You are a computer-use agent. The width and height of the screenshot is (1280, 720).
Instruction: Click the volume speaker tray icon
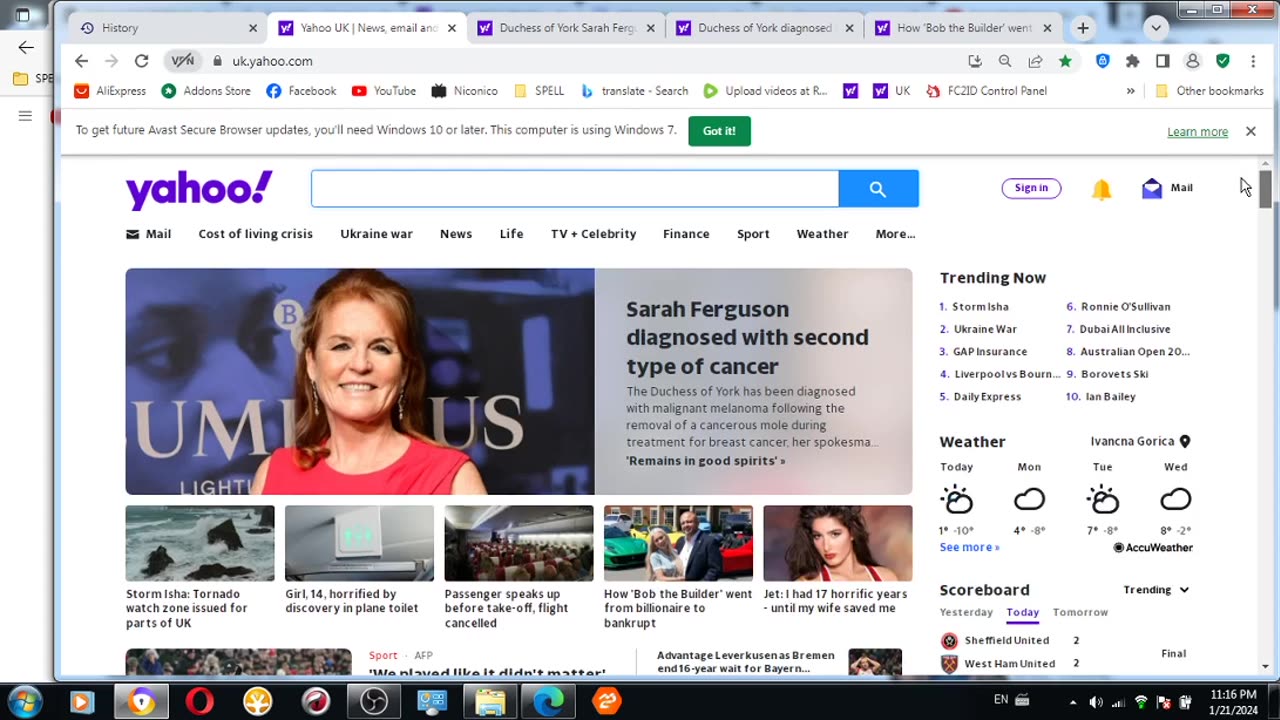click(x=1095, y=702)
